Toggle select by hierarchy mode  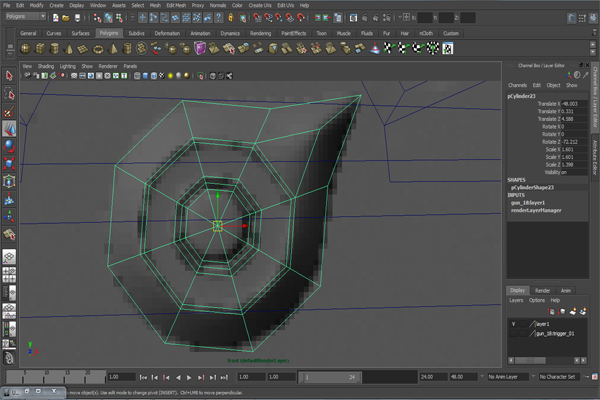coord(97,18)
